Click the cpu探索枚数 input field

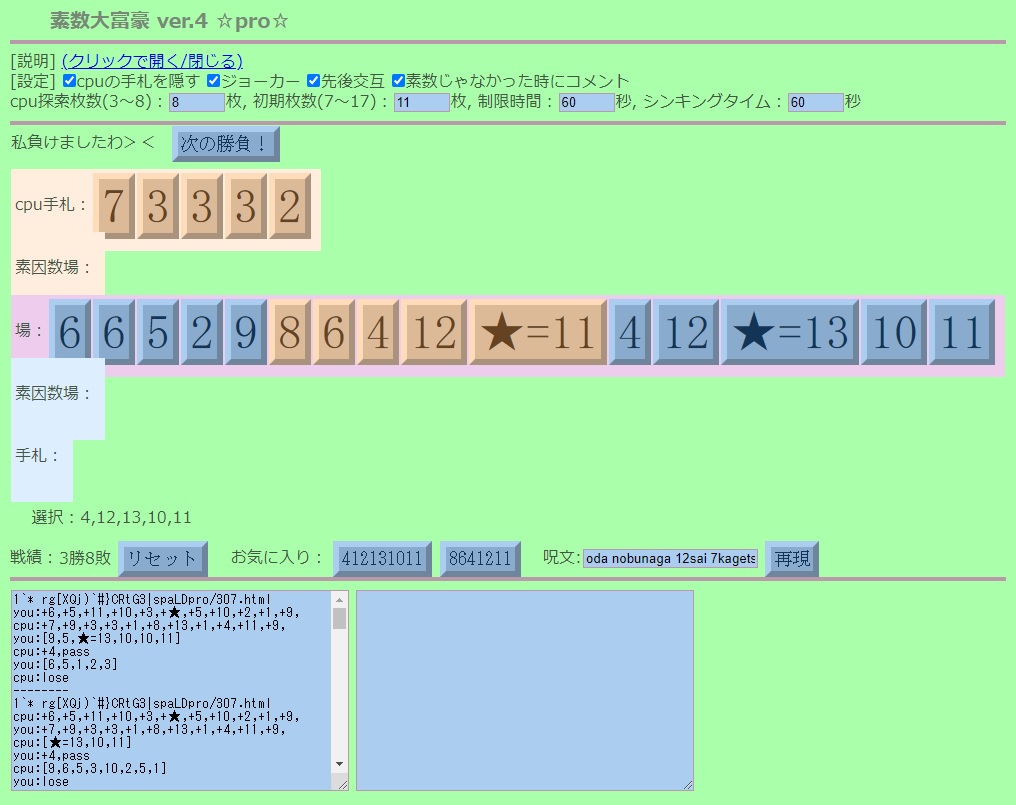click(197, 102)
